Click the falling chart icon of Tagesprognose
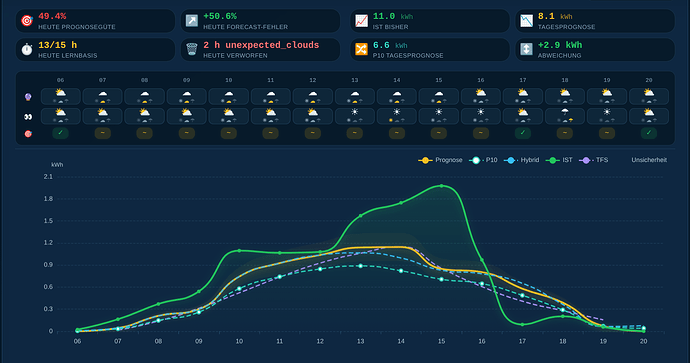This screenshot has width=690, height=363. point(526,21)
